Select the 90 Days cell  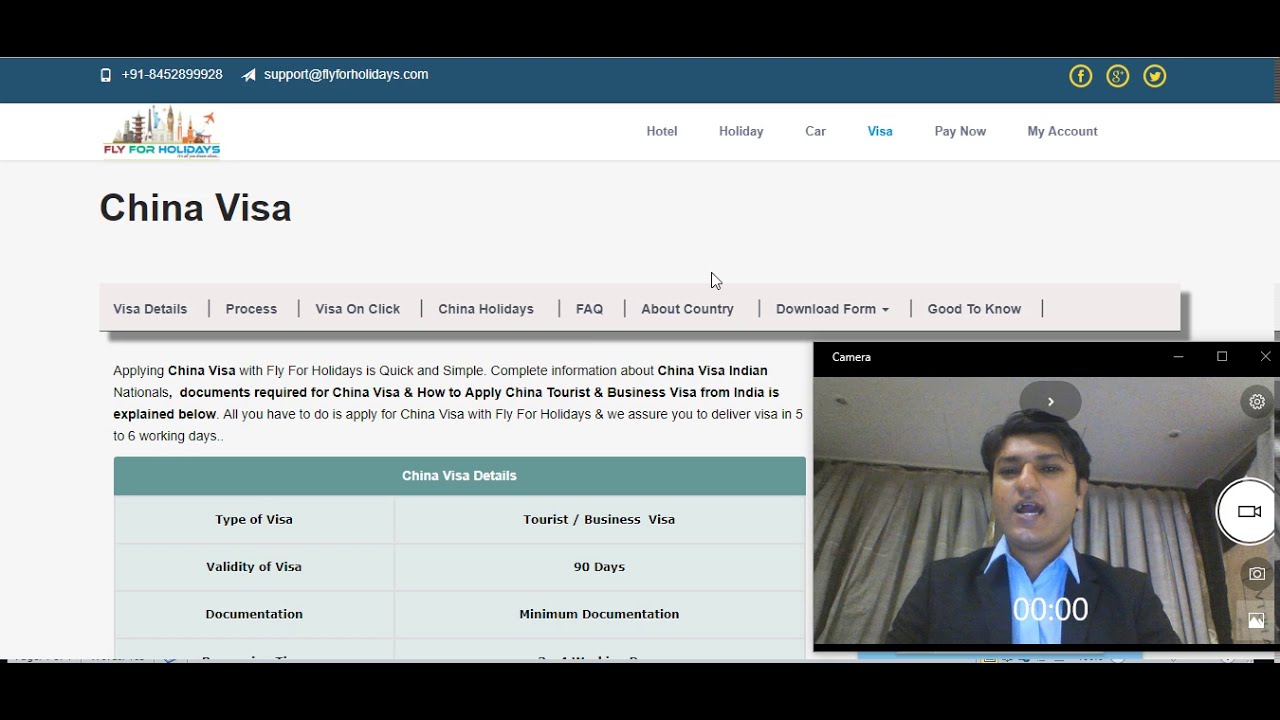599,567
